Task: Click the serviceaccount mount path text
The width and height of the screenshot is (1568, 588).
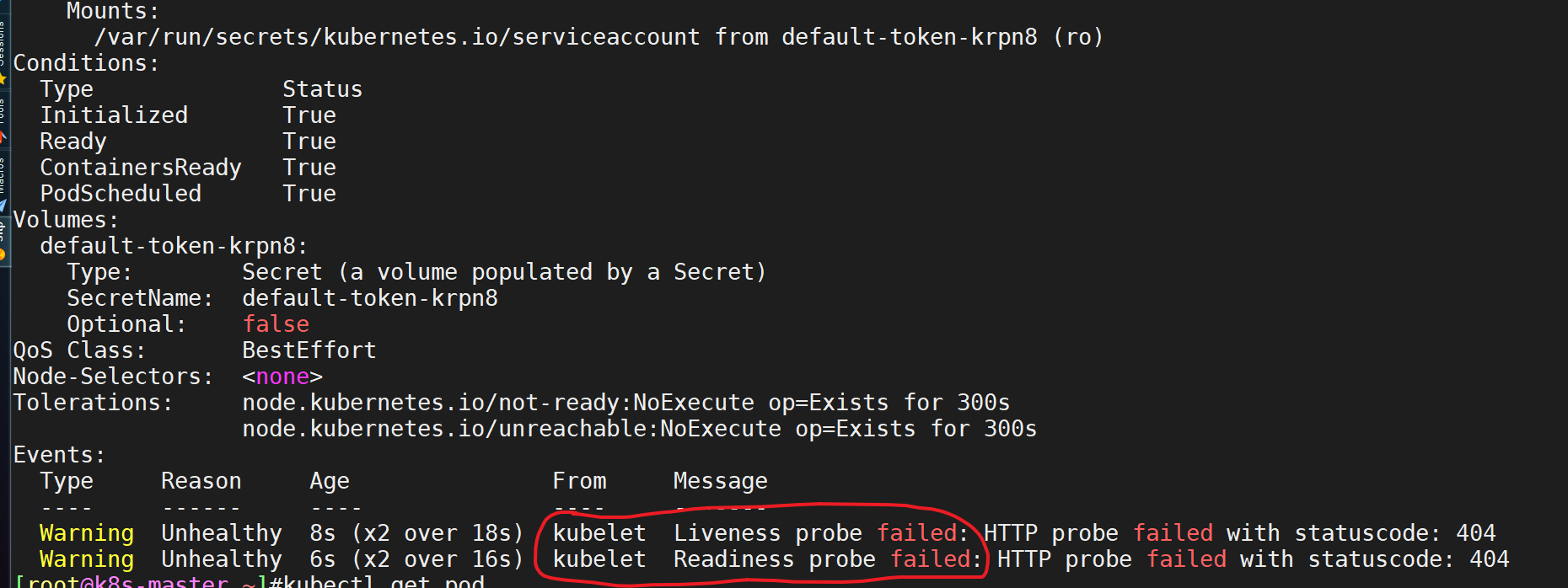Action: (x=397, y=37)
